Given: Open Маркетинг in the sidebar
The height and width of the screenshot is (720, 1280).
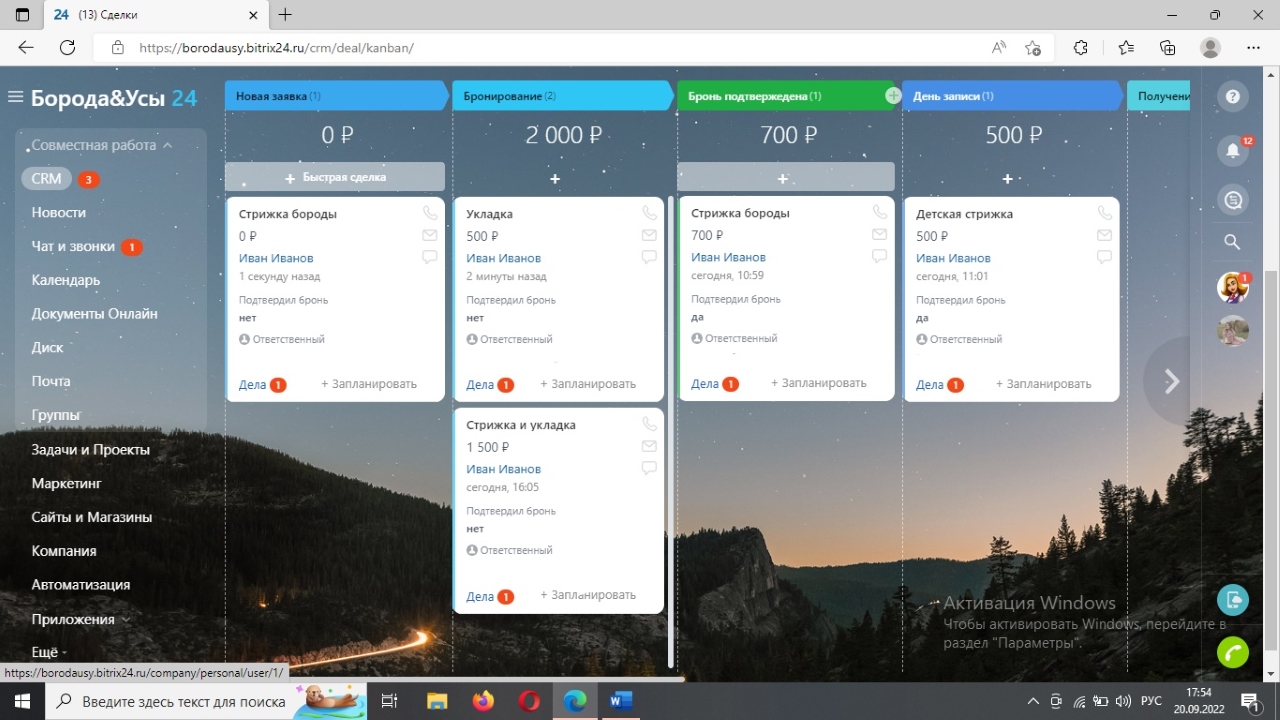Looking at the screenshot, I should pyautogui.click(x=67, y=483).
